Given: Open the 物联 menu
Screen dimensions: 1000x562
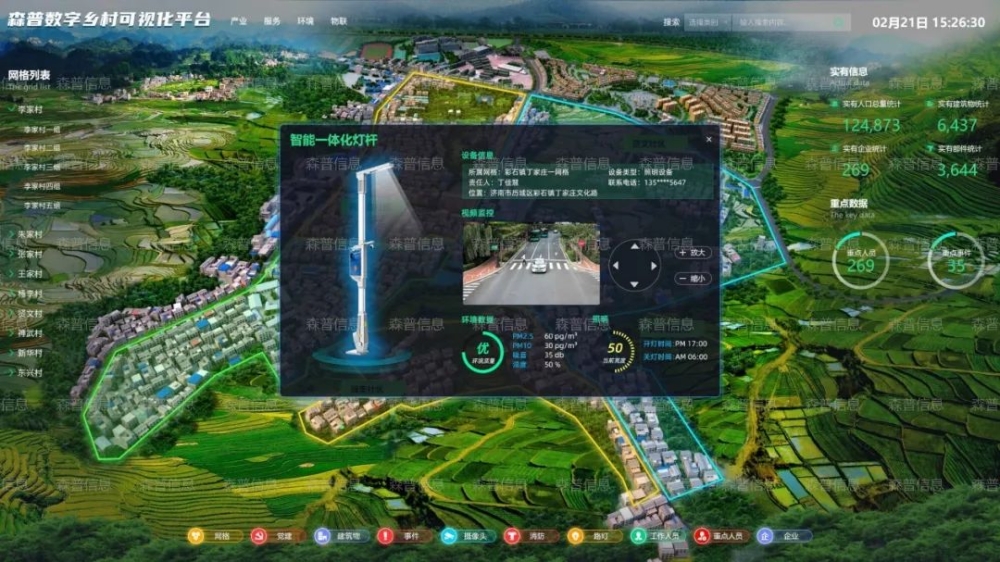Looking at the screenshot, I should pyautogui.click(x=339, y=21).
